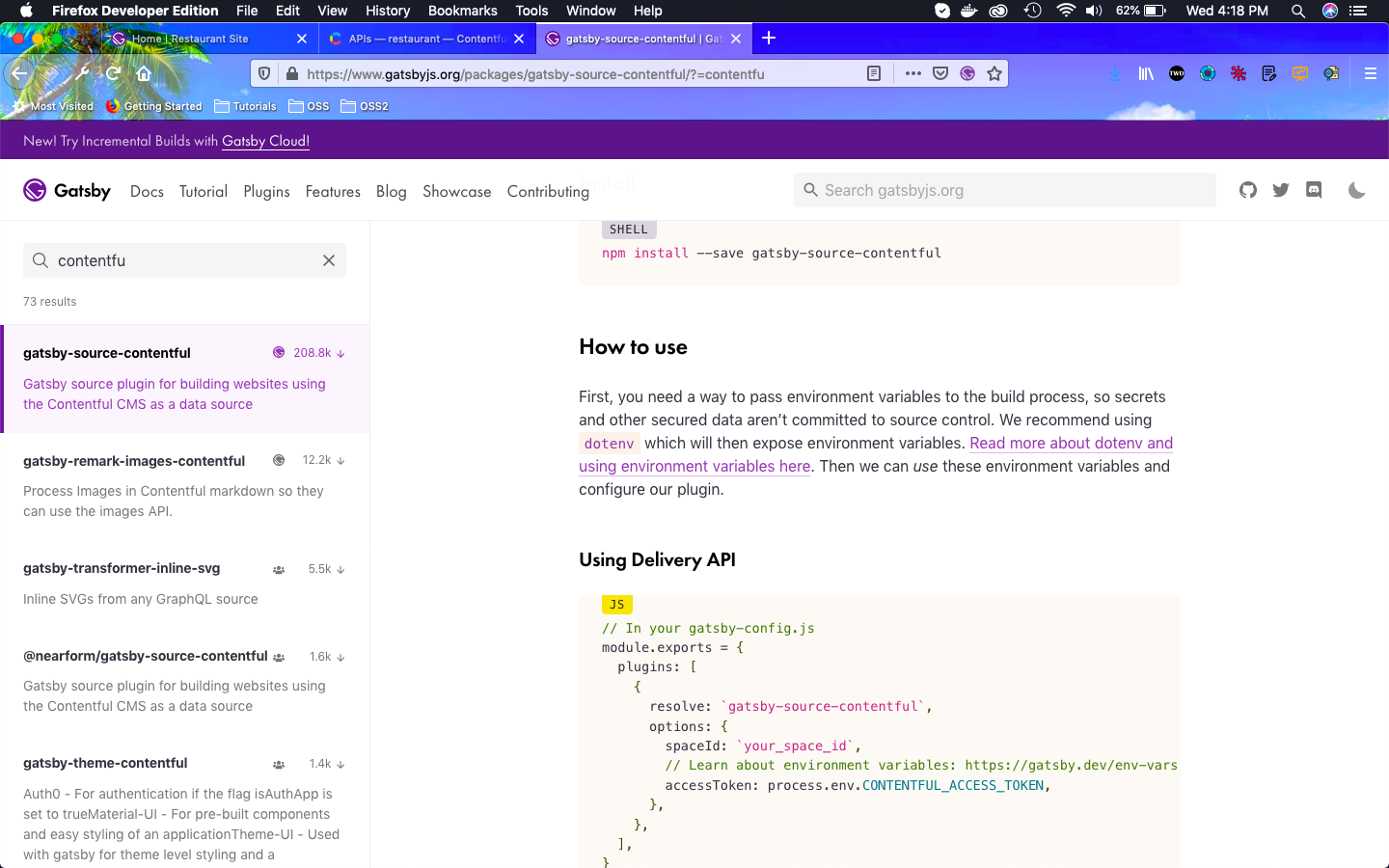Clear the plugin search with X
1389x868 pixels.
(x=329, y=260)
